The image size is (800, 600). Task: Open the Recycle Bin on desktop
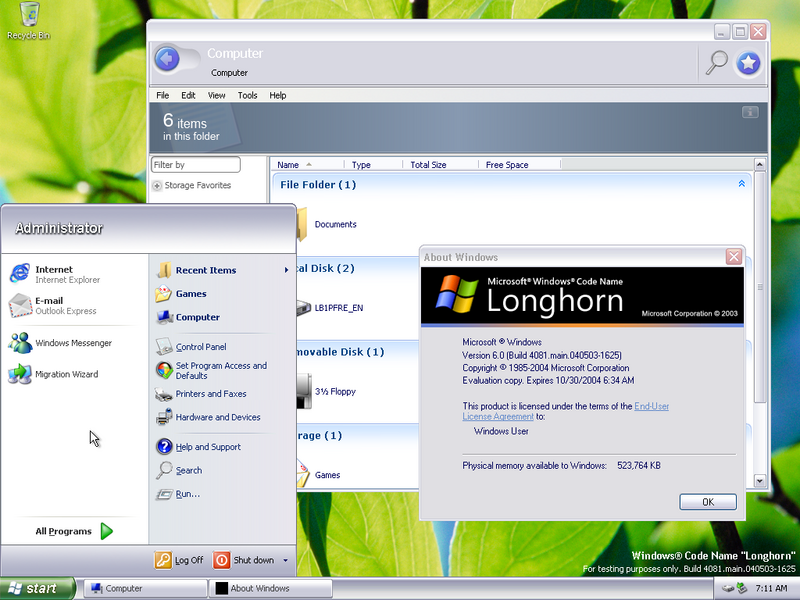tap(28, 18)
